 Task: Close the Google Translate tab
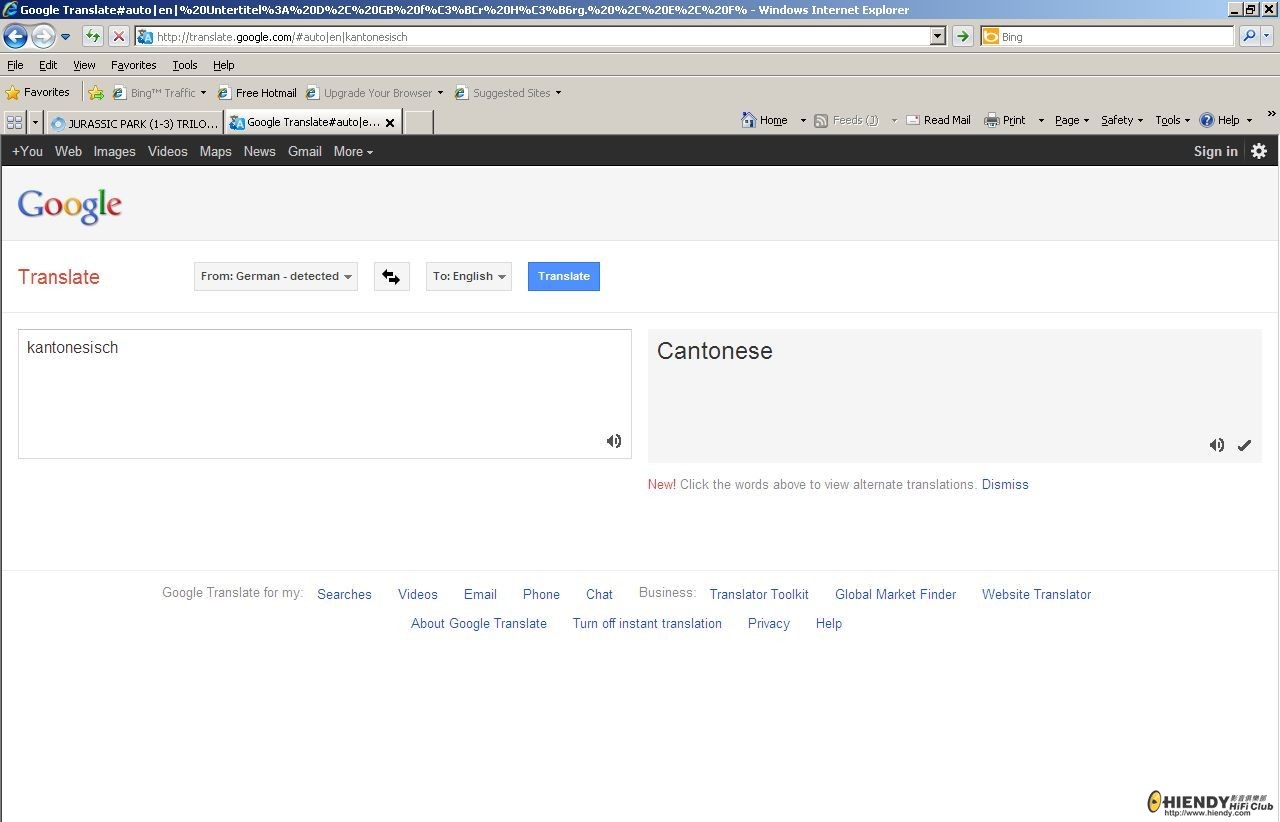tap(390, 123)
